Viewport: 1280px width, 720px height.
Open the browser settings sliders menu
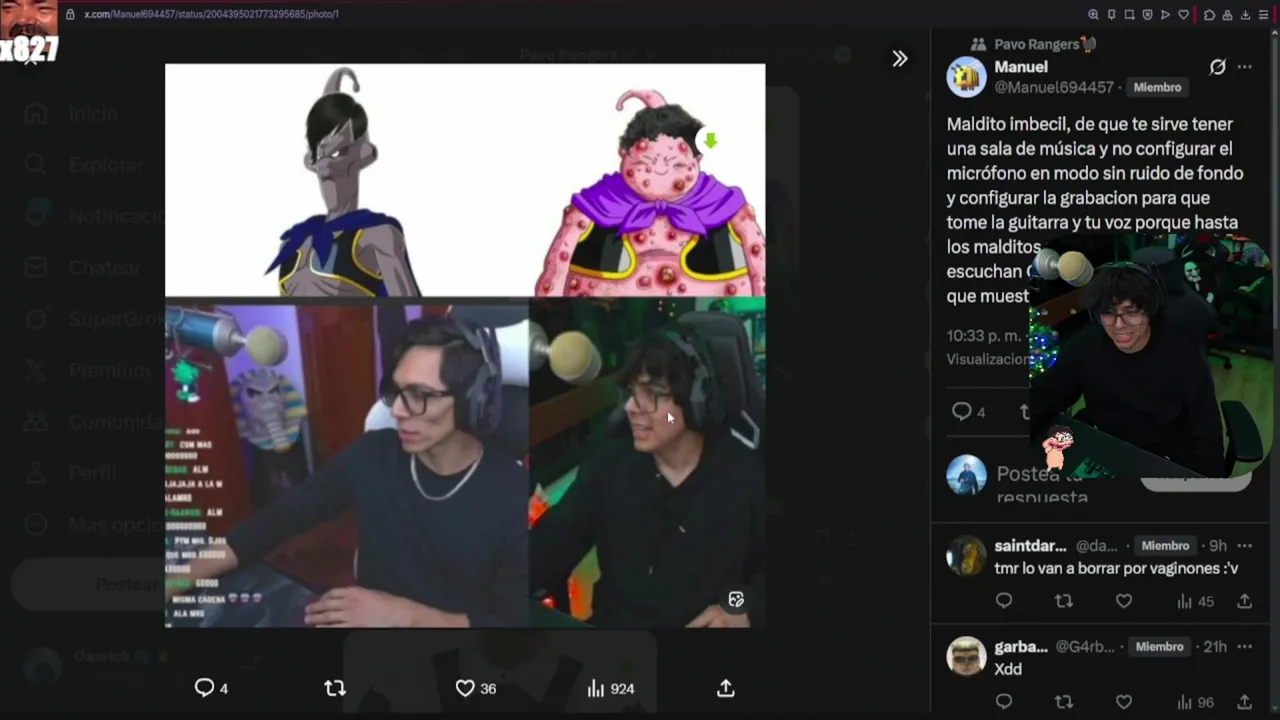click(x=1263, y=15)
